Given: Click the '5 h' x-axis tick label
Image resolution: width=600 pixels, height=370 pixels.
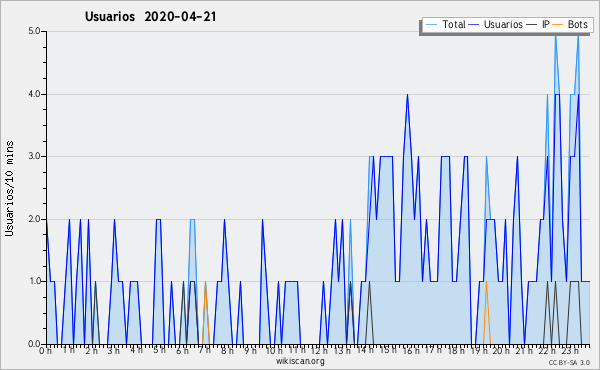Looking at the screenshot, I should 159,350.
